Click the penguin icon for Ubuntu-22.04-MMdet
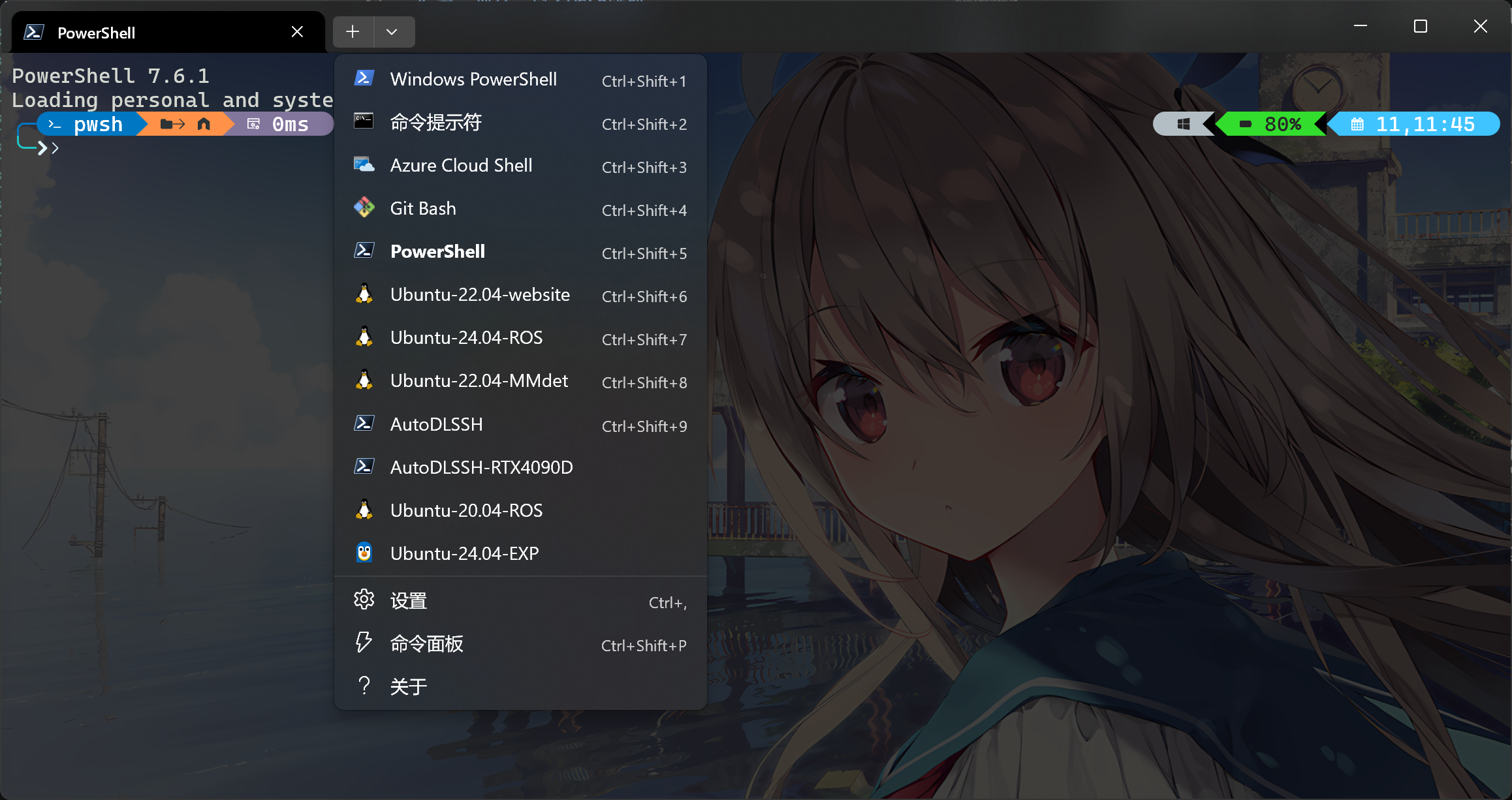This screenshot has width=1512, height=800. pos(364,380)
